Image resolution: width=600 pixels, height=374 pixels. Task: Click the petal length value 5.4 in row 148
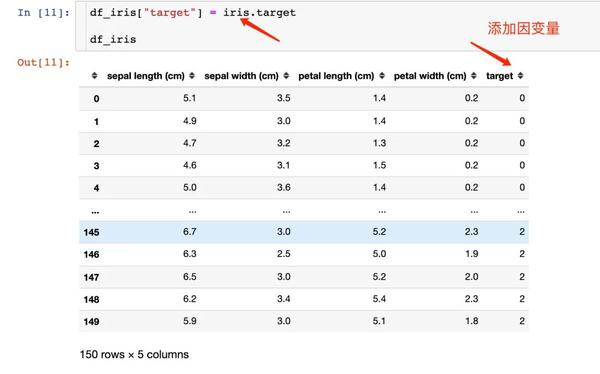pyautogui.click(x=379, y=299)
